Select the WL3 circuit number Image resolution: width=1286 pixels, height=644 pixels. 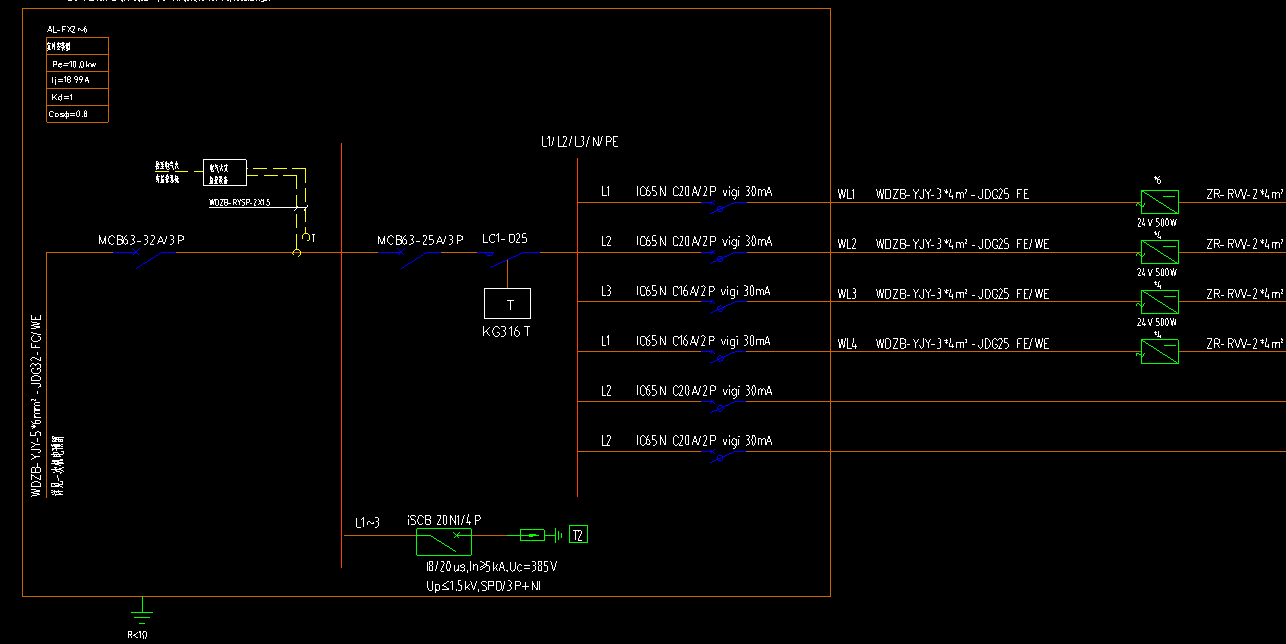point(847,294)
